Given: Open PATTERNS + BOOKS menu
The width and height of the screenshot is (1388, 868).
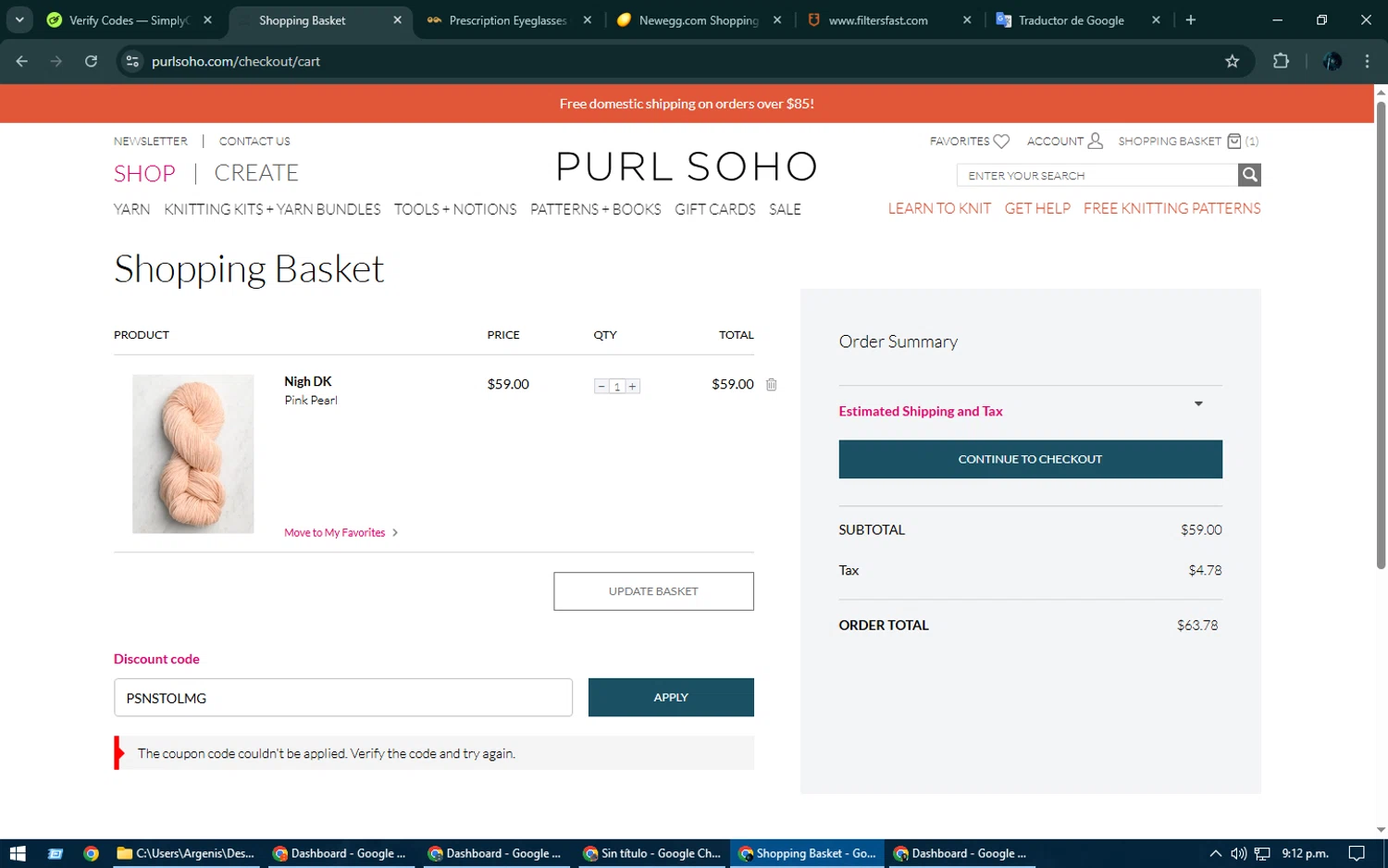Looking at the screenshot, I should pyautogui.click(x=596, y=209).
